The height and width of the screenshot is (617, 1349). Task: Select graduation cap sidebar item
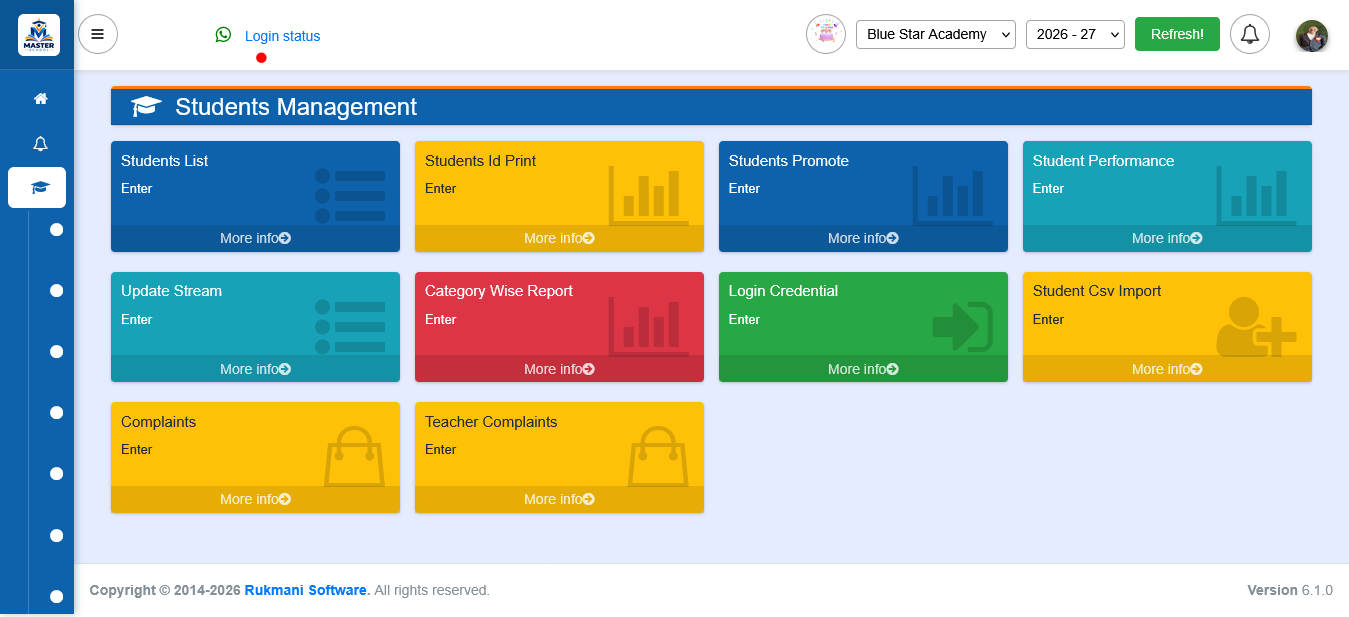tap(37, 187)
